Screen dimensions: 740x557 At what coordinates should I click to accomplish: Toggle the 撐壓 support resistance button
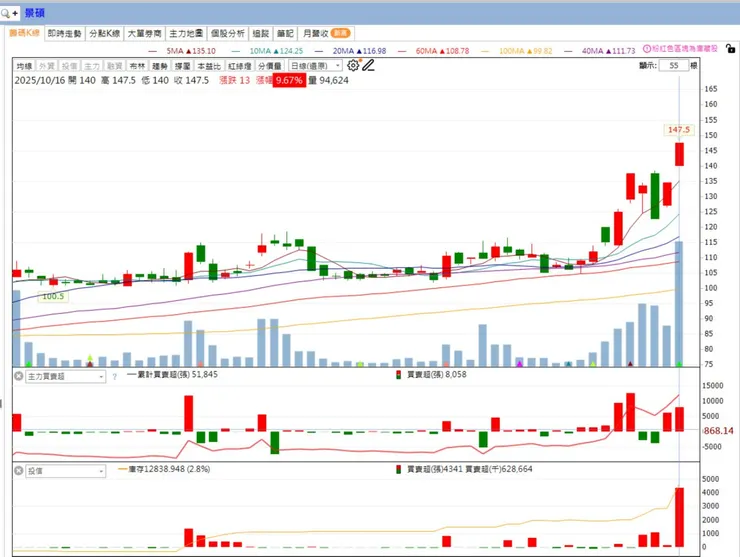point(182,66)
